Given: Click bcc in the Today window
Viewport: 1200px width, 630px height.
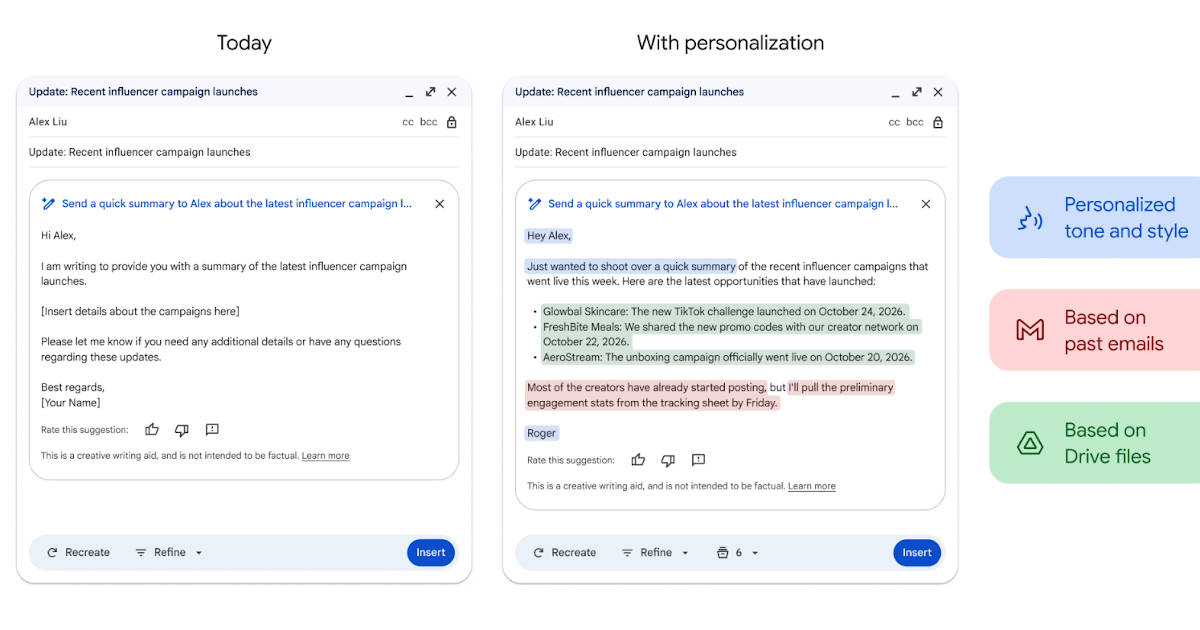Looking at the screenshot, I should point(429,122).
